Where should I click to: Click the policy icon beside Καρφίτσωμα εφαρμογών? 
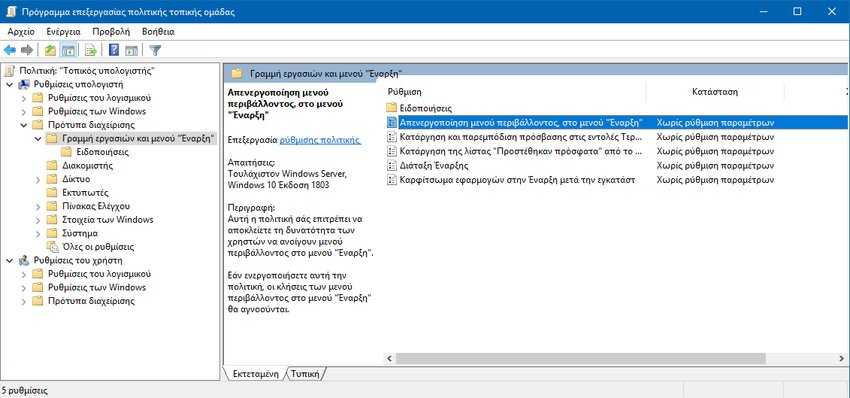(391, 179)
